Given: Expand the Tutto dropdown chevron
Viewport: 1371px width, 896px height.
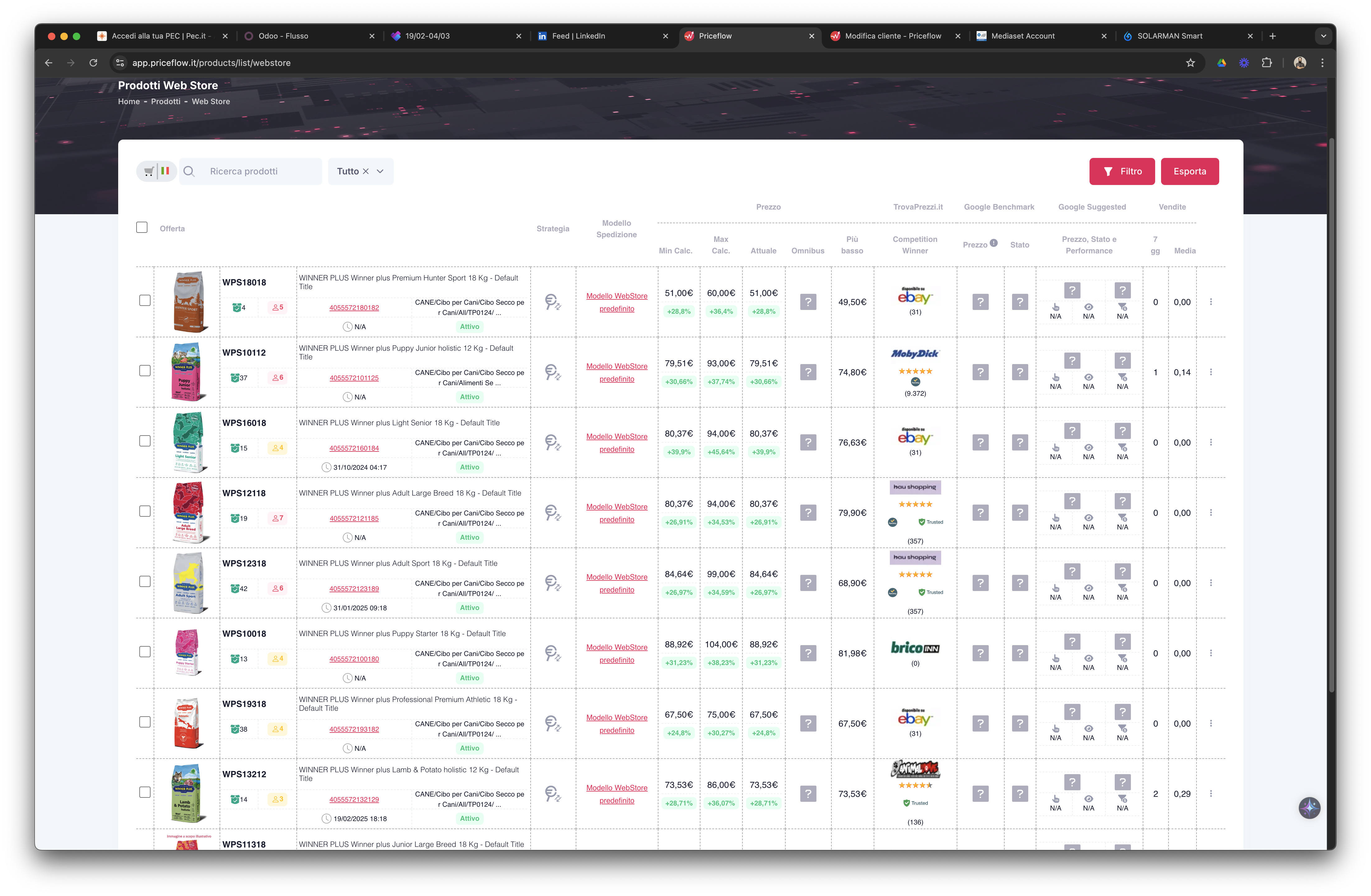Looking at the screenshot, I should [x=380, y=171].
